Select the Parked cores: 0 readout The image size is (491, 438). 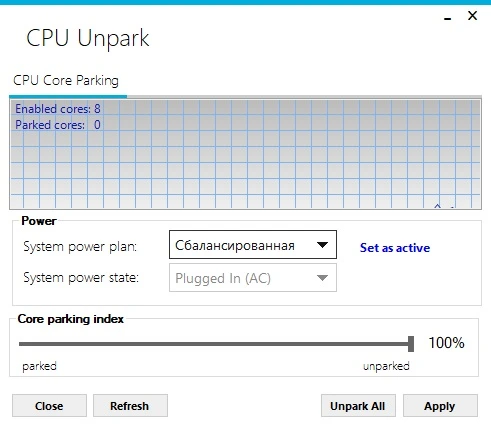tap(58, 125)
